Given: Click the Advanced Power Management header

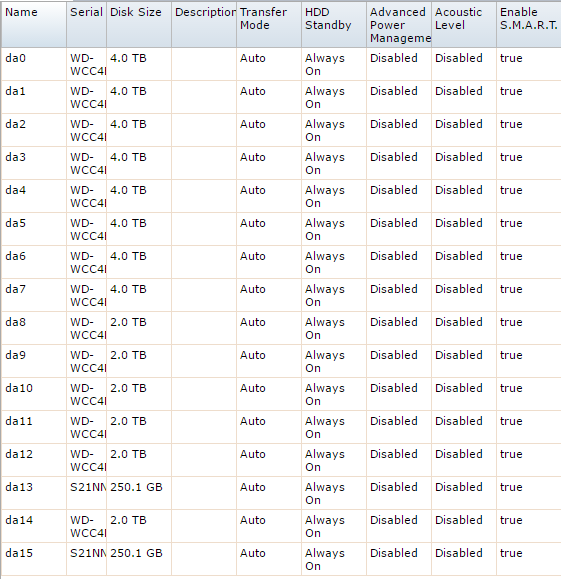Looking at the screenshot, I should [399, 25].
